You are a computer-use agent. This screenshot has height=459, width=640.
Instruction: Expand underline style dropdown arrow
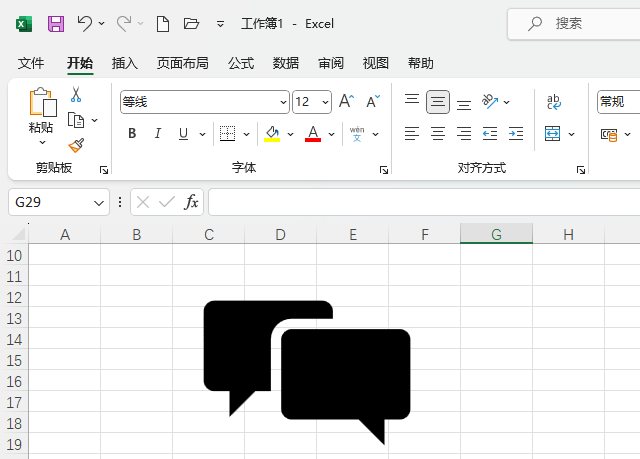[202, 134]
